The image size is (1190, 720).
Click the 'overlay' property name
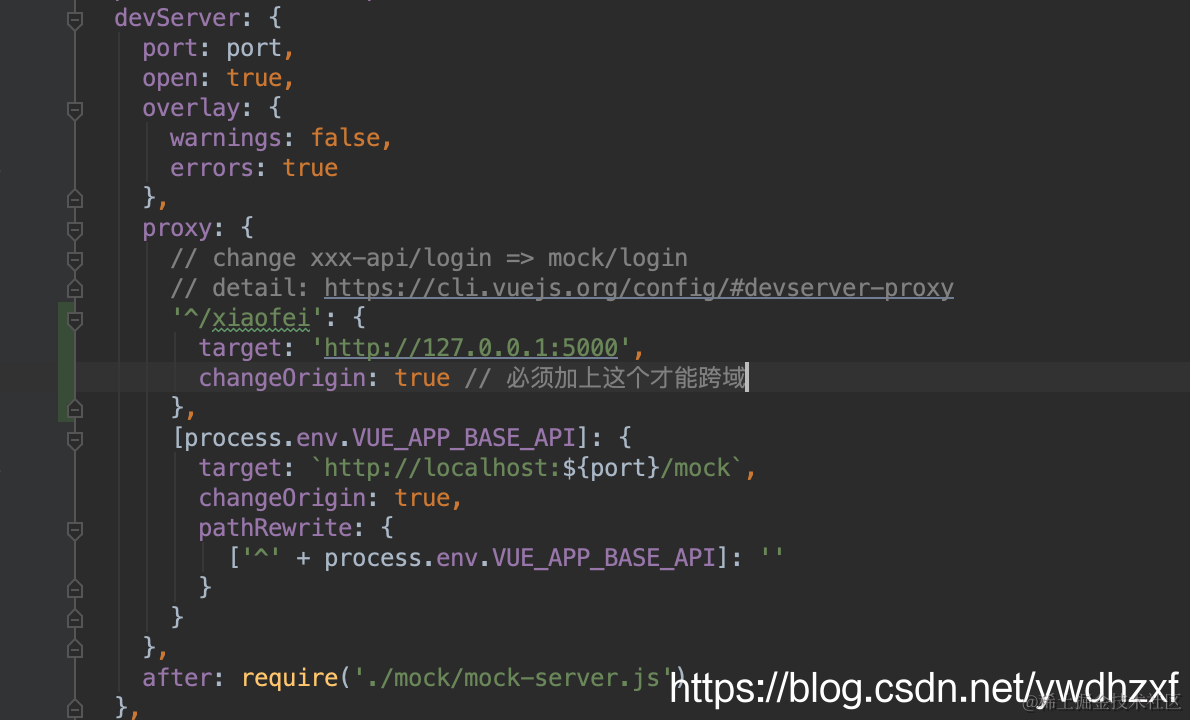[x=191, y=108]
